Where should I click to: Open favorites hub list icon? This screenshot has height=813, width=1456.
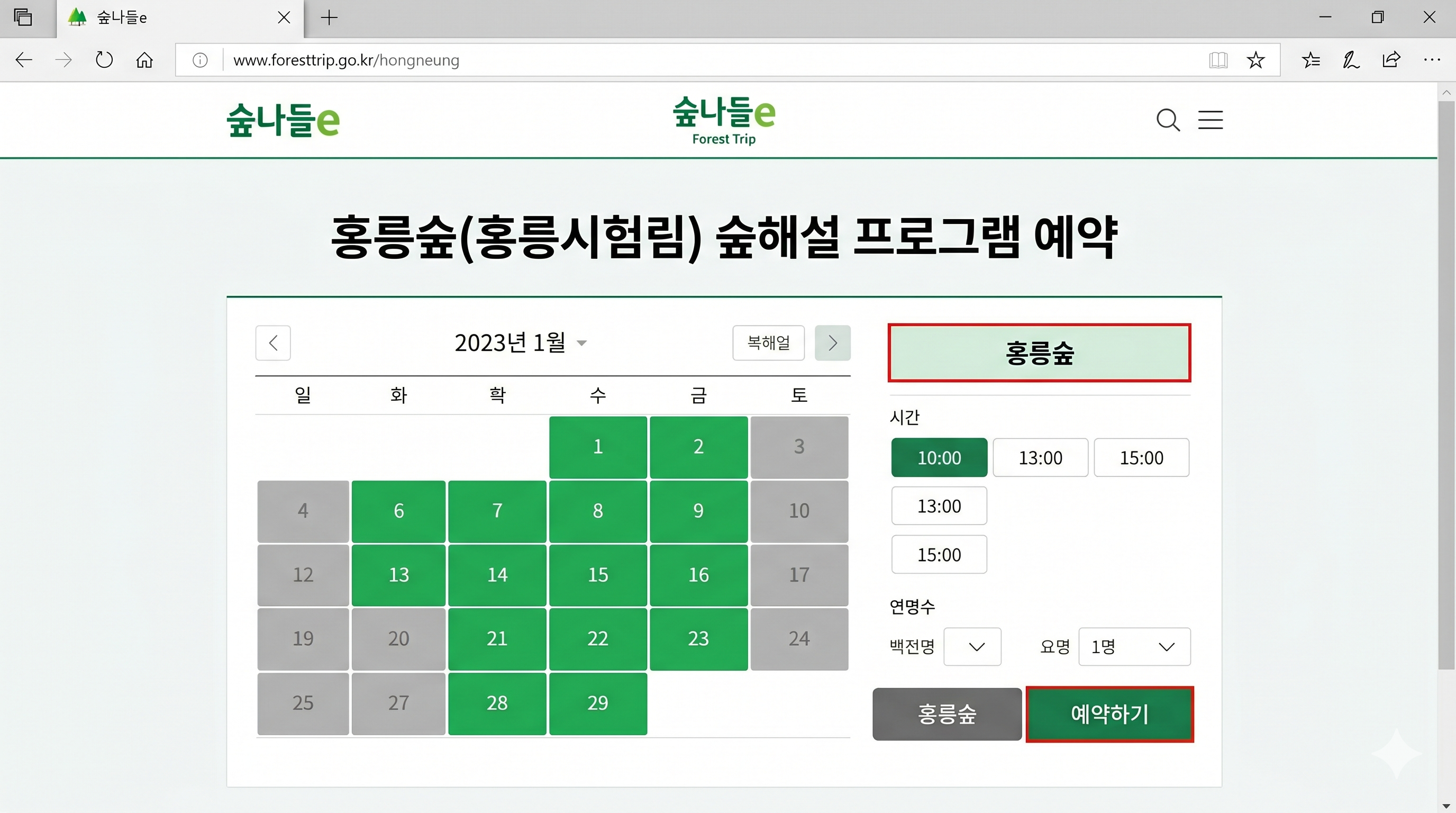(1311, 60)
